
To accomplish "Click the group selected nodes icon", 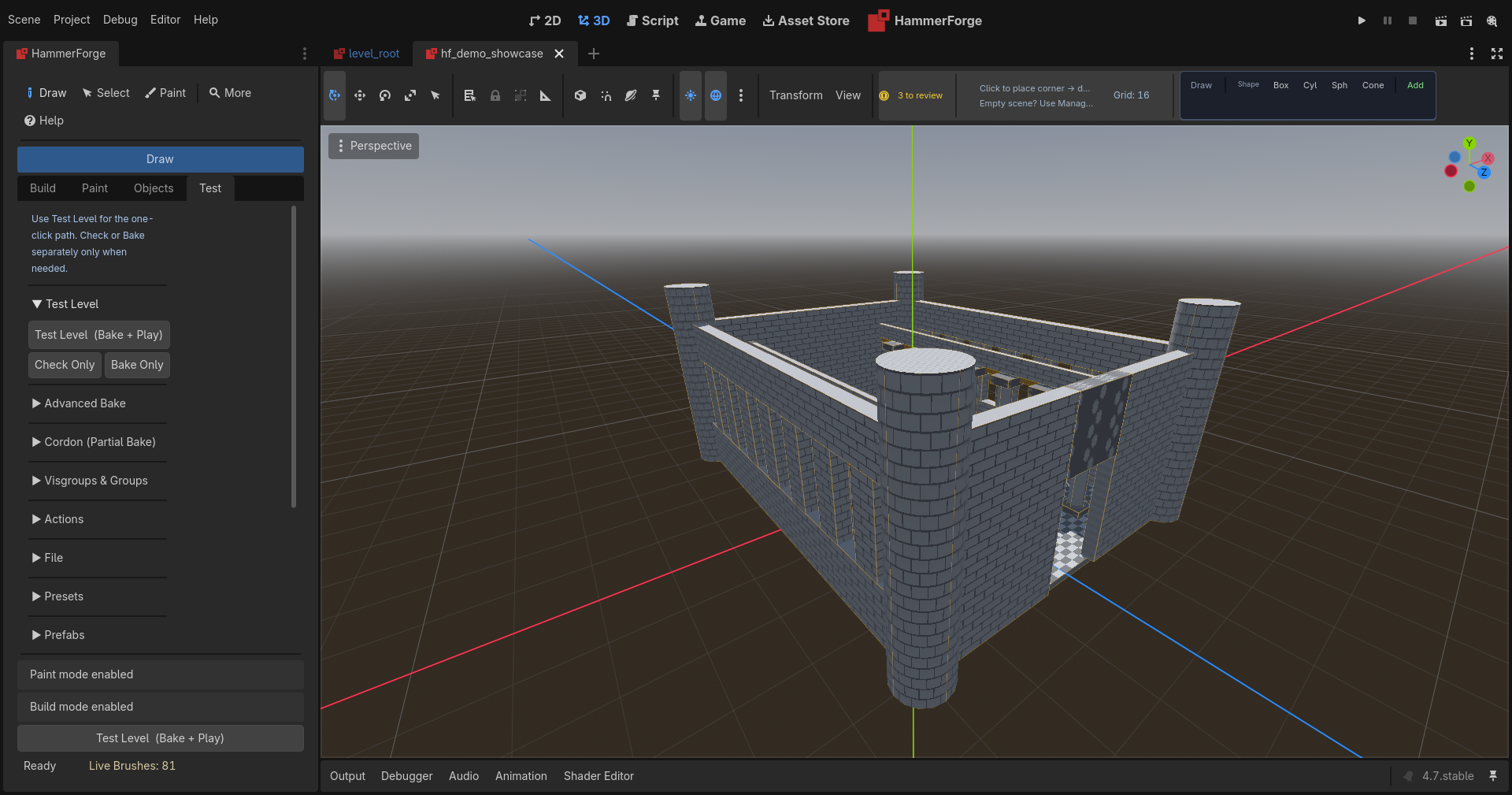I will (x=521, y=95).
